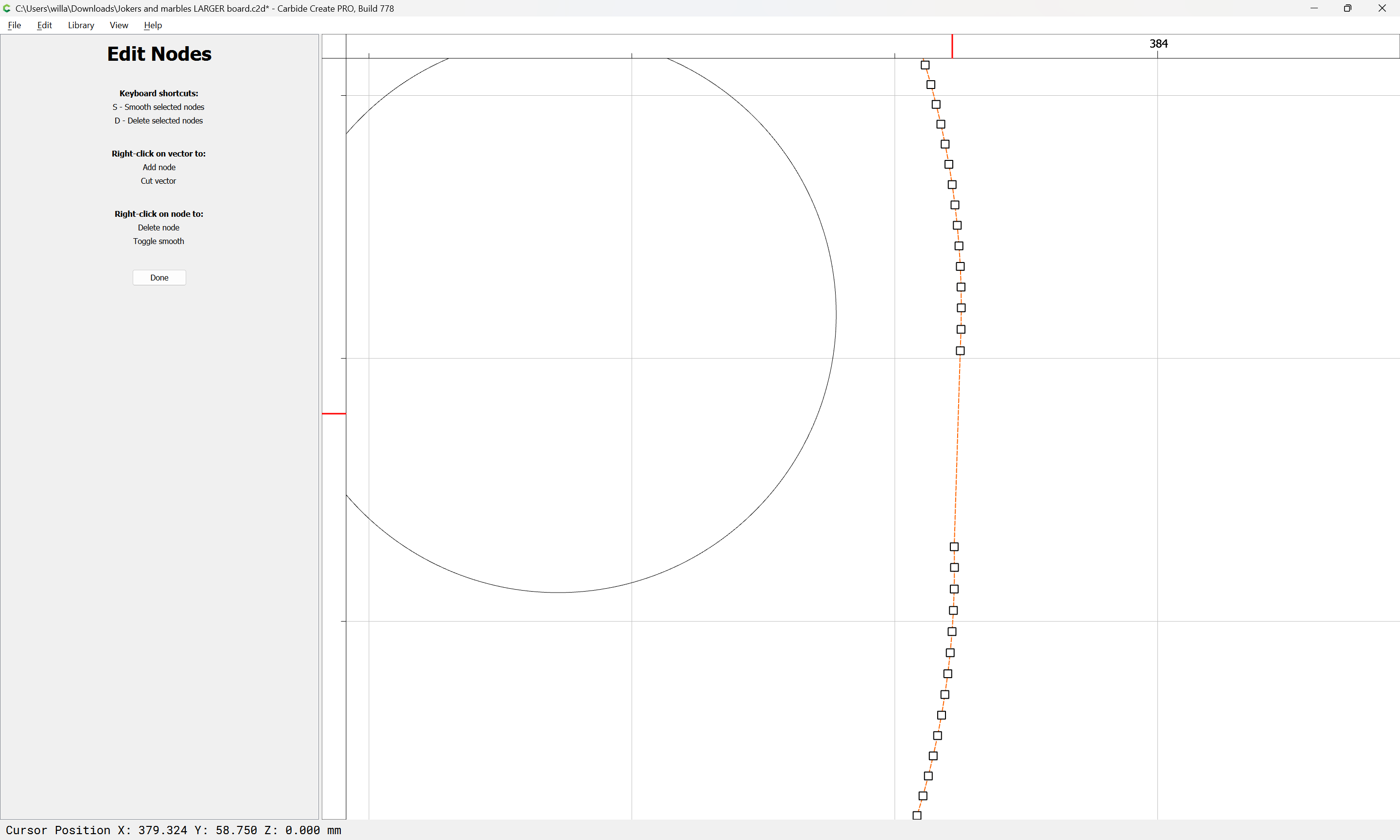Click the "Cut vector" text
Screen dimensions: 1400x840
tap(158, 180)
